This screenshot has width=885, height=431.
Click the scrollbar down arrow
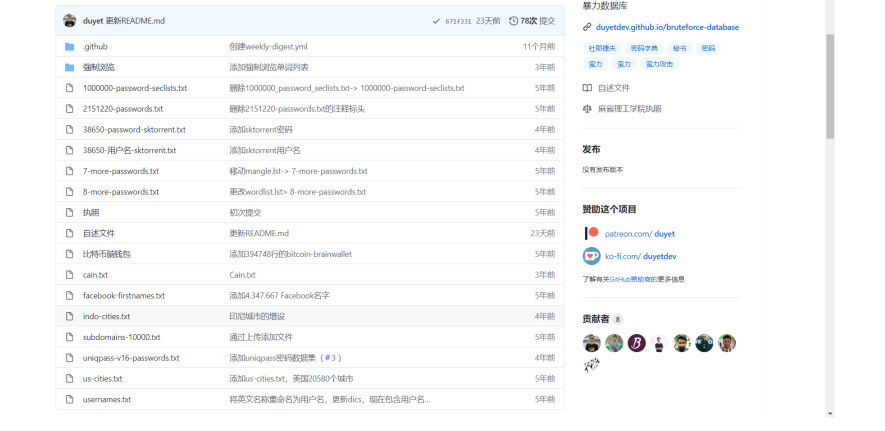(830, 414)
